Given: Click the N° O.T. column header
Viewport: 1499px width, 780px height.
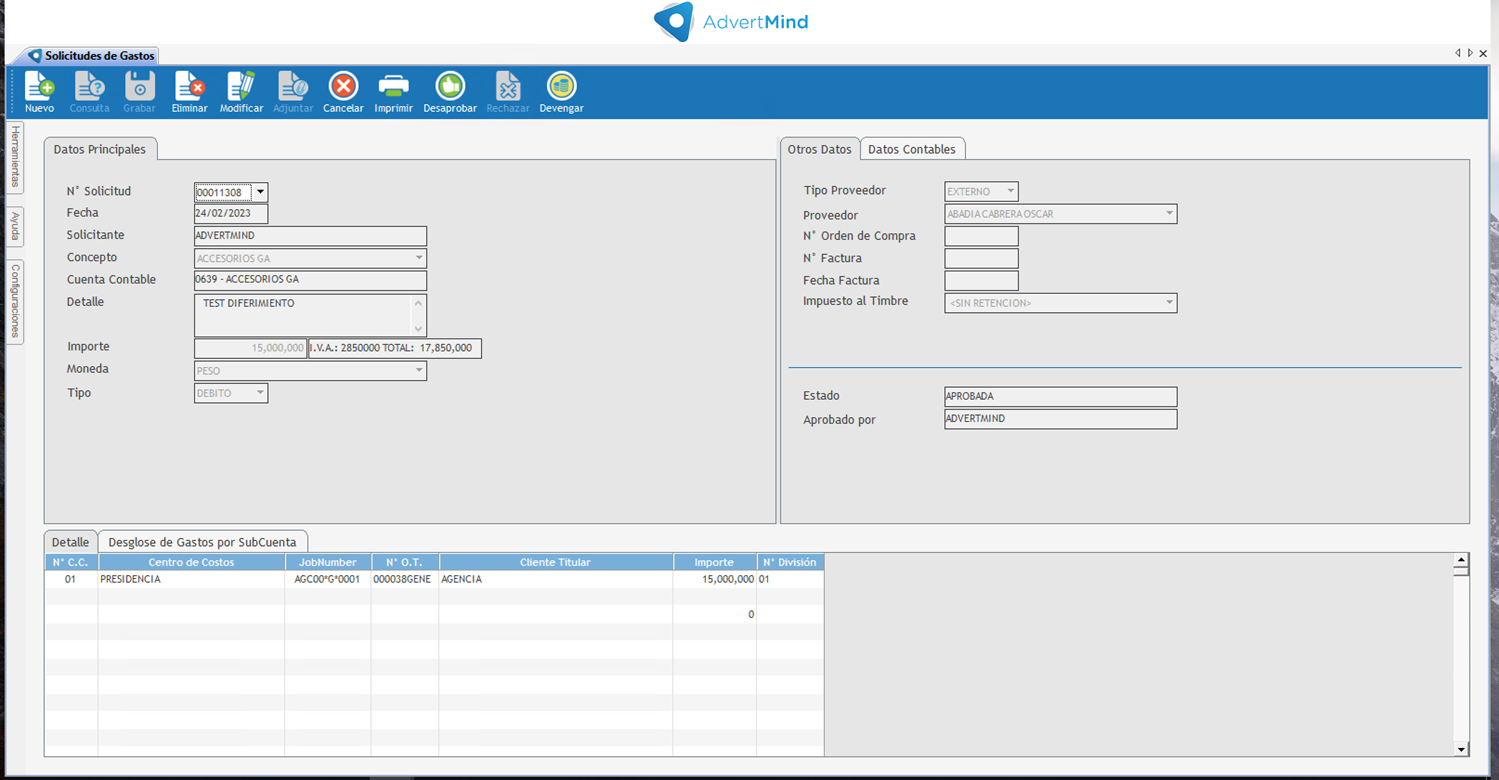Looking at the screenshot, I should [405, 562].
